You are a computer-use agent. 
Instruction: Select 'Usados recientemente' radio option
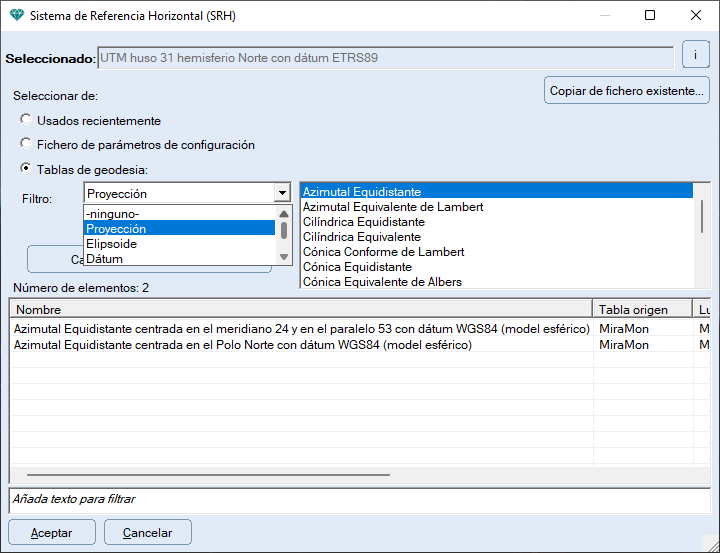click(26, 120)
